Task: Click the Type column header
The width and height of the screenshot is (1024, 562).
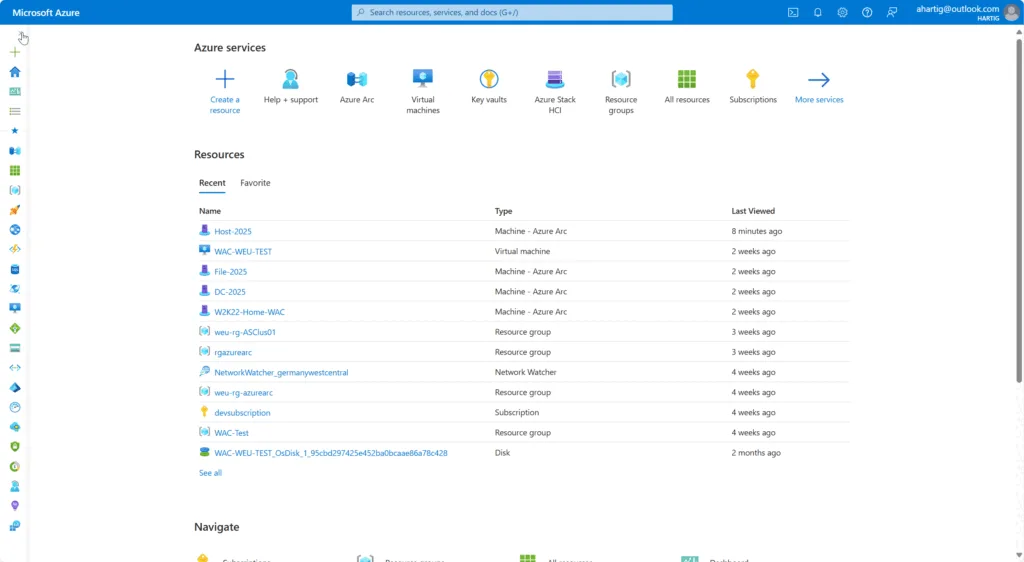Action: pos(503,211)
